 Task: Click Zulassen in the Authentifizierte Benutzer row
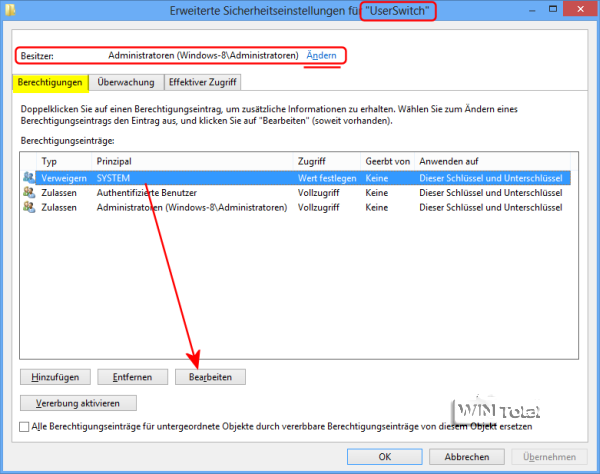pyautogui.click(x=59, y=193)
